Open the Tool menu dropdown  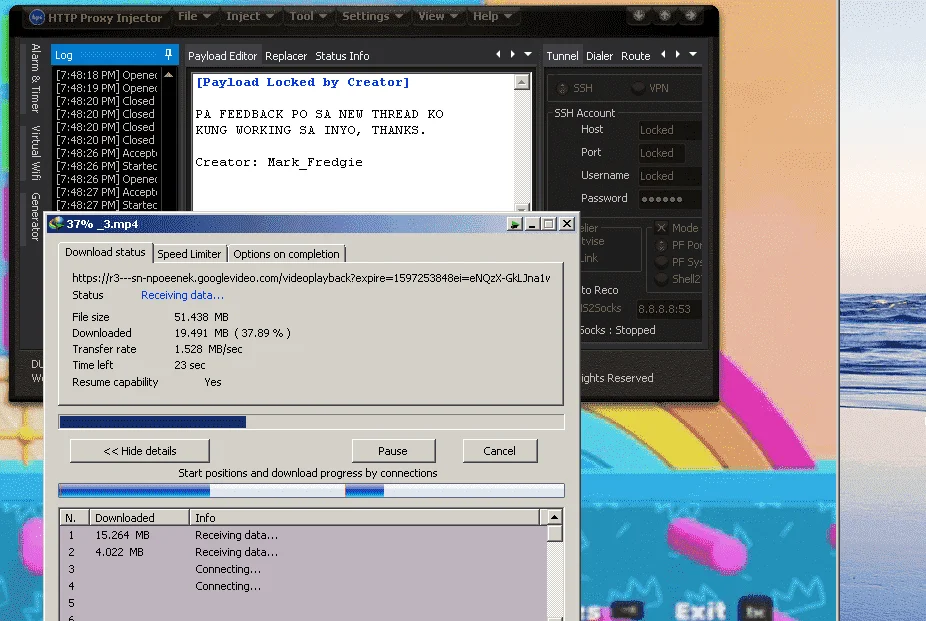point(308,17)
